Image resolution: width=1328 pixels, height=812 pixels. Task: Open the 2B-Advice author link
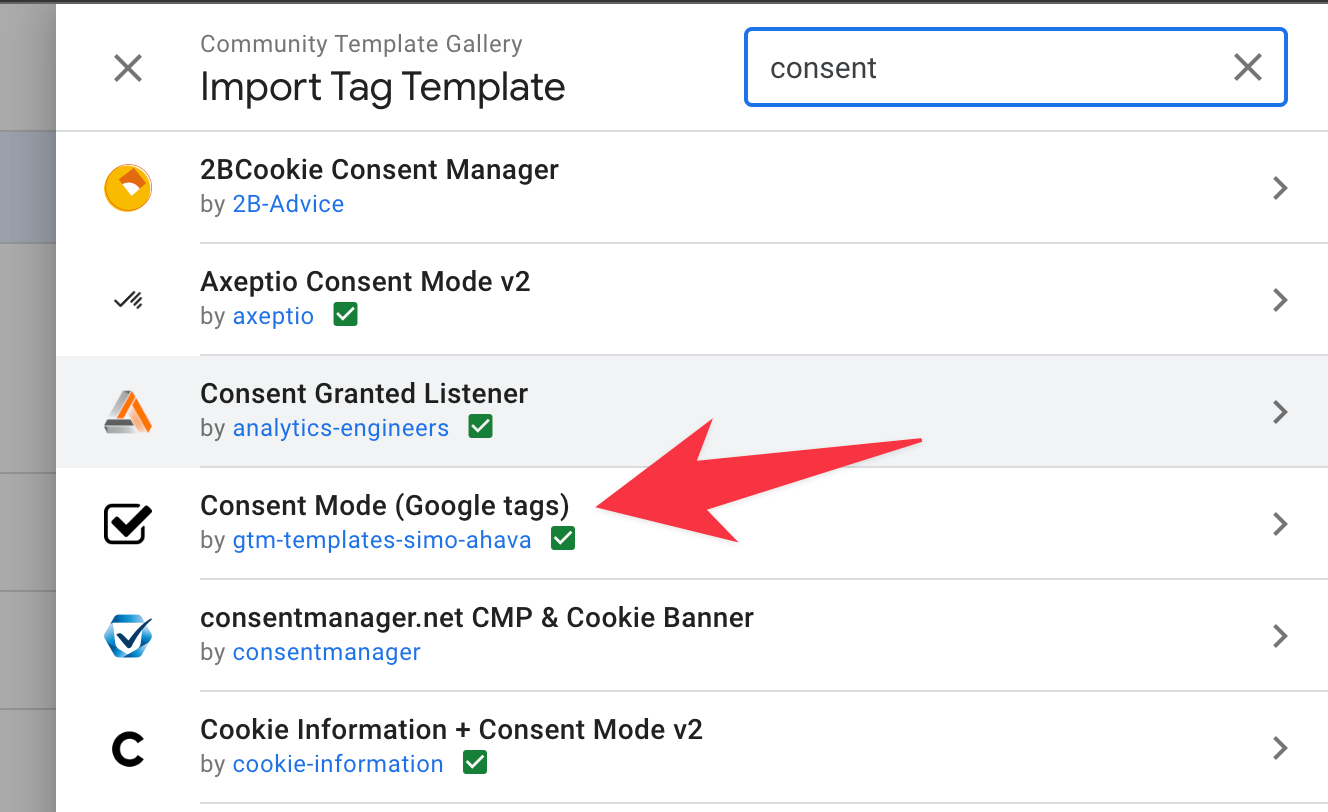(x=288, y=204)
